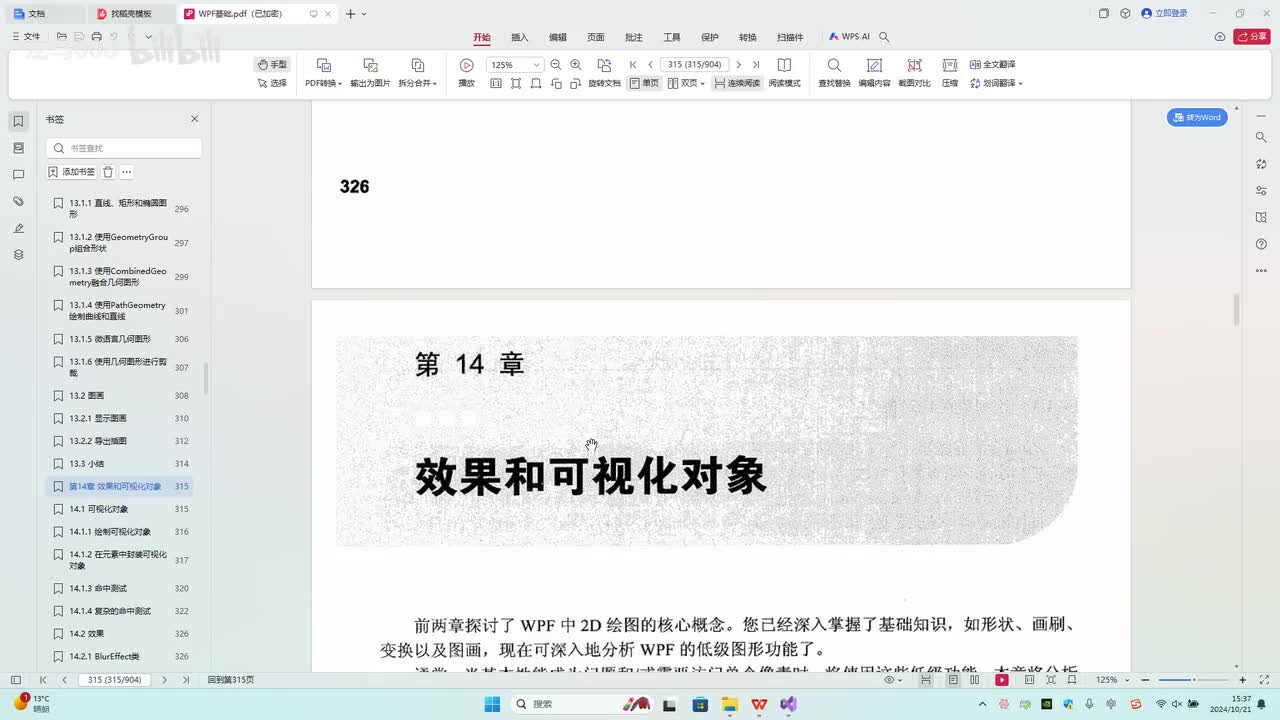Image resolution: width=1280 pixels, height=720 pixels.
Task: Switch to the 页面 ribbon tab
Action: [x=596, y=37]
